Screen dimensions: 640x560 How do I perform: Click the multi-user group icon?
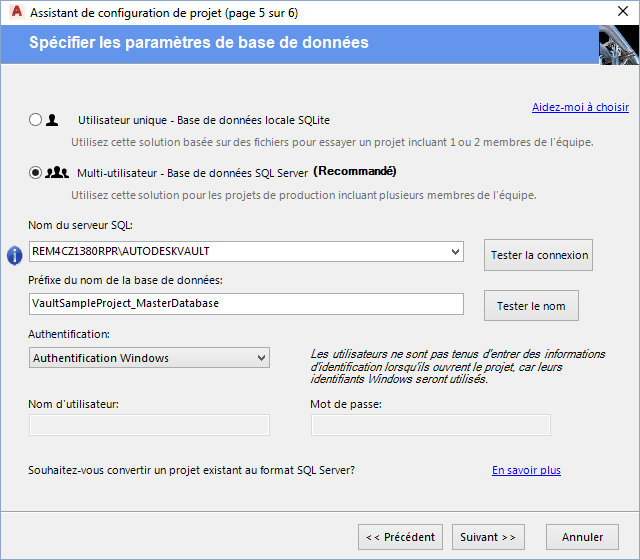coord(57,172)
